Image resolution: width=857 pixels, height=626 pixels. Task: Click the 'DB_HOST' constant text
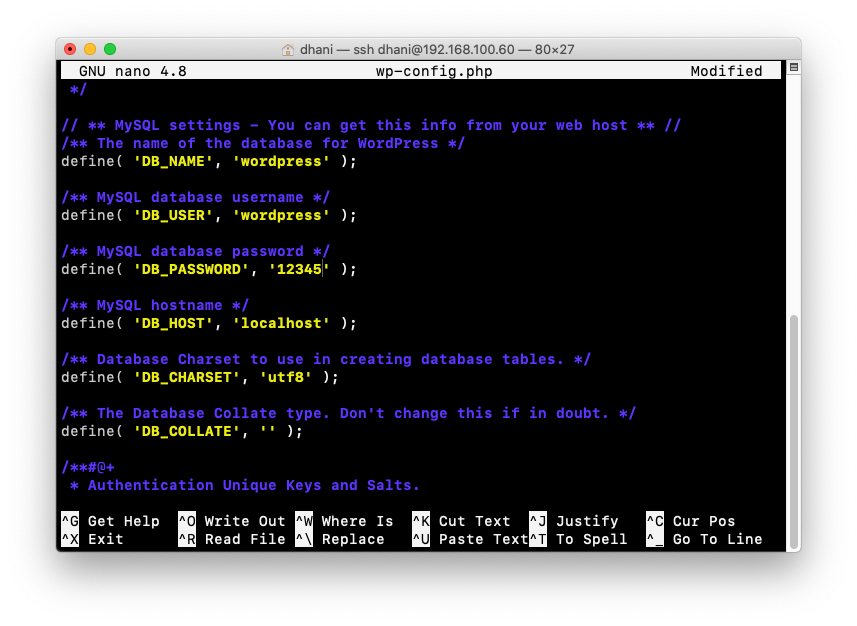tap(173, 324)
